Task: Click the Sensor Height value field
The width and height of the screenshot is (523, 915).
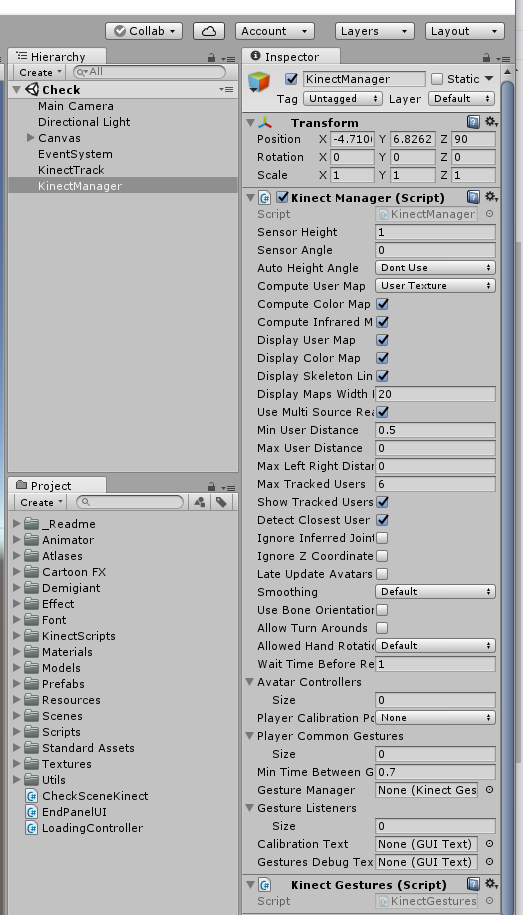Action: (435, 232)
